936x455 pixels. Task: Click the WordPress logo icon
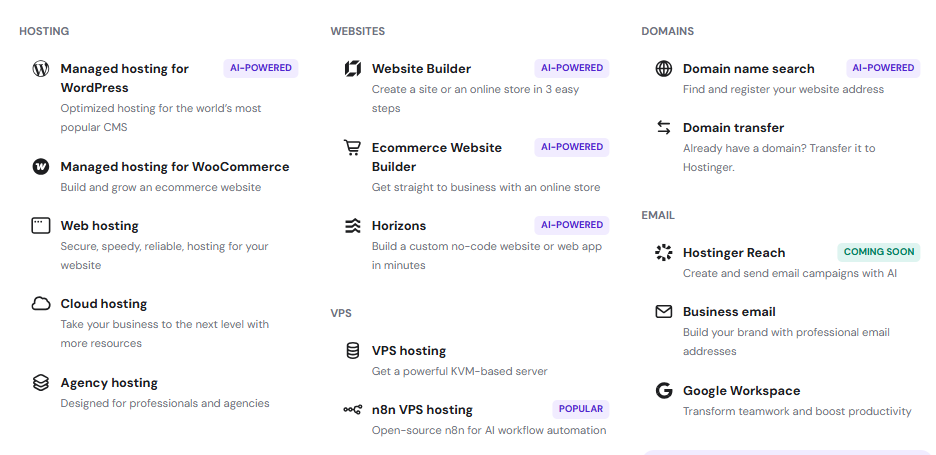coord(41,69)
